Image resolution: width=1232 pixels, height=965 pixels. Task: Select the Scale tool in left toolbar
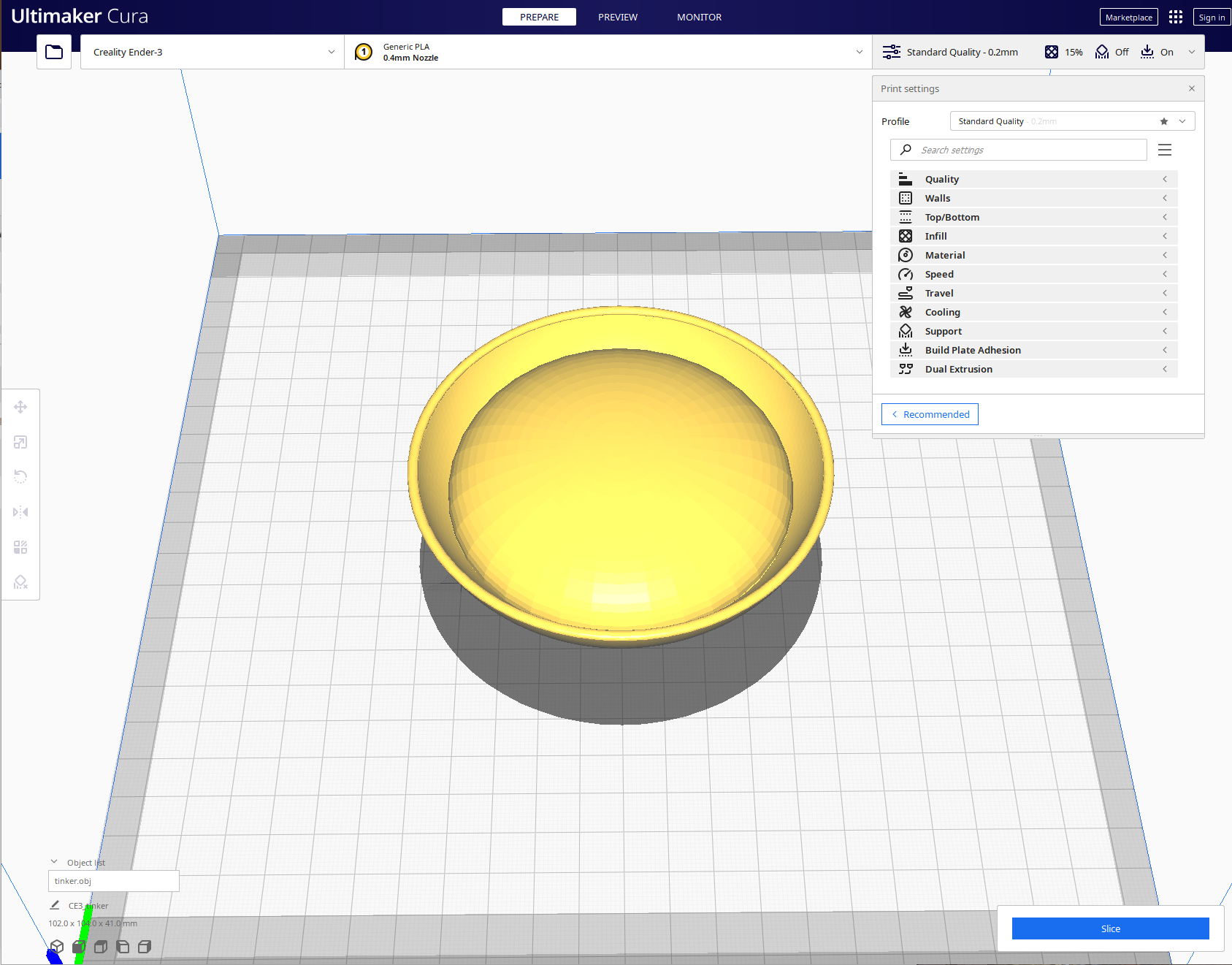20,442
